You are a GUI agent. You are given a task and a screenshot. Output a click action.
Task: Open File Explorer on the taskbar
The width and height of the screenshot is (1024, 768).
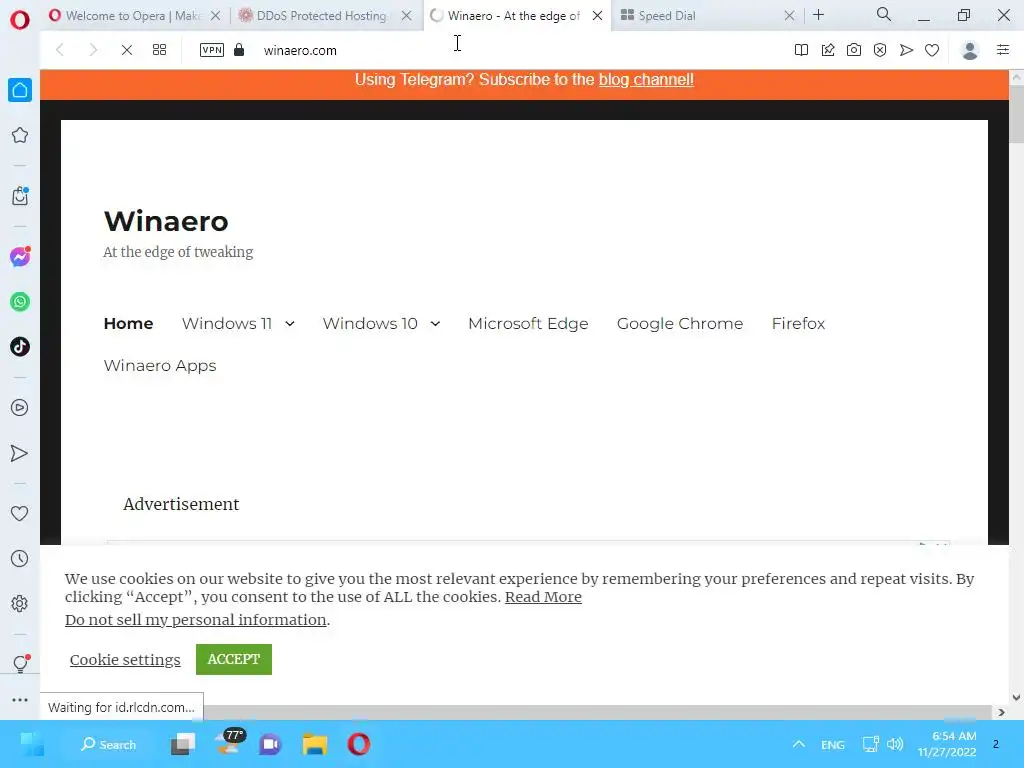click(x=315, y=744)
